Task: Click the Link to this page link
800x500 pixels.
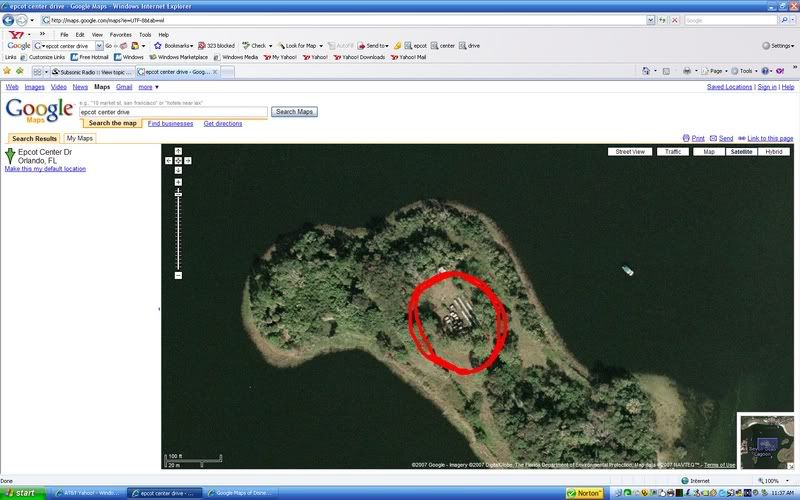Action: (x=770, y=138)
